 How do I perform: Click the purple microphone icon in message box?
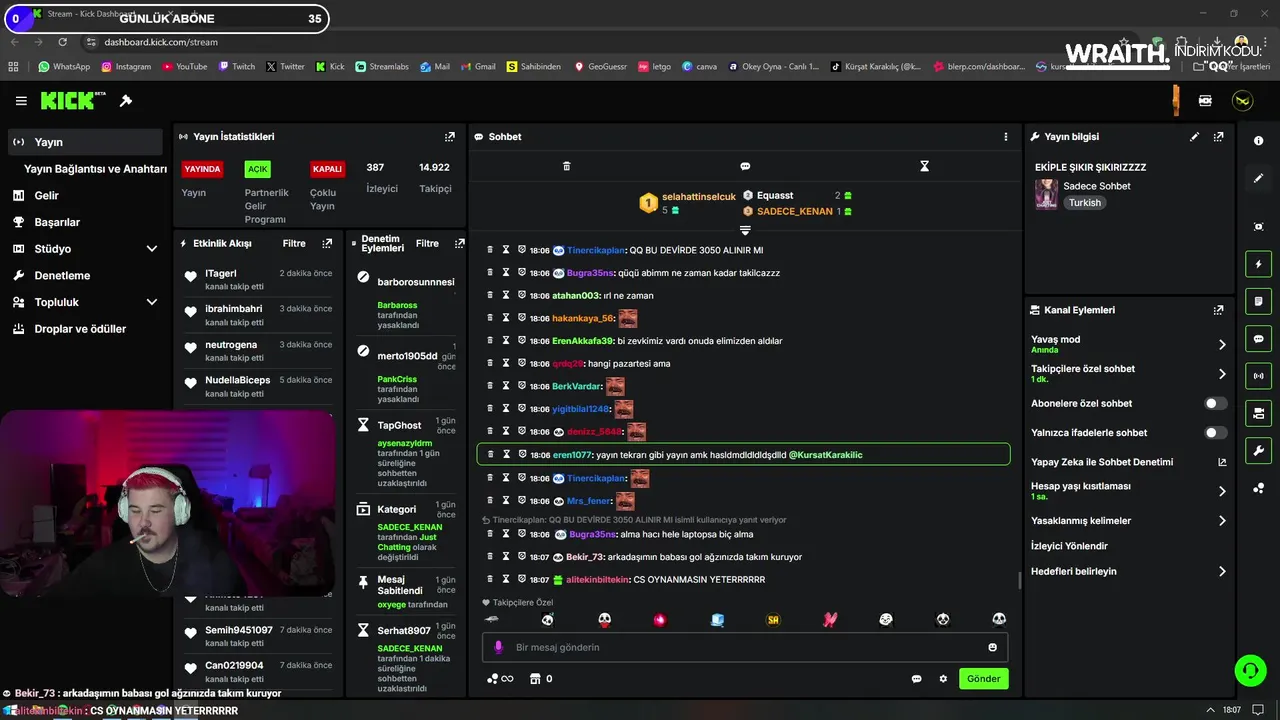pos(498,647)
